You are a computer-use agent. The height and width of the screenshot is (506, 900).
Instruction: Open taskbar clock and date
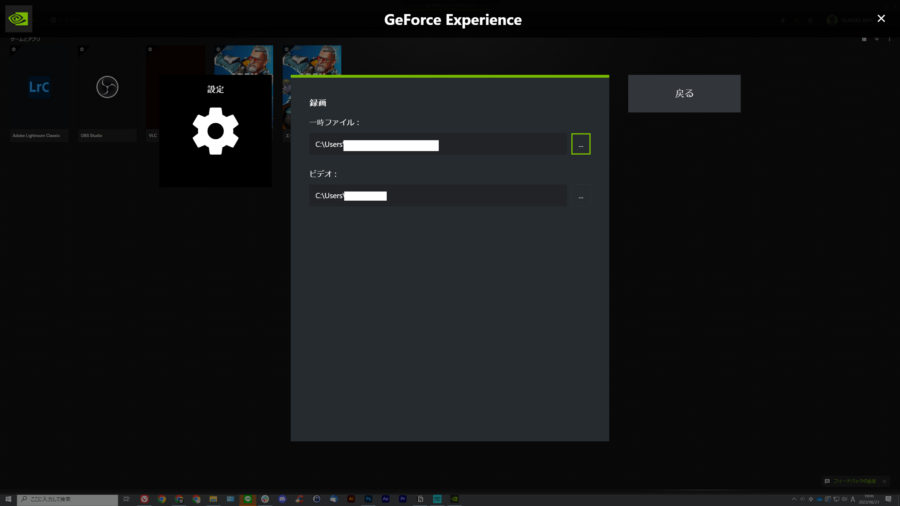click(x=869, y=499)
